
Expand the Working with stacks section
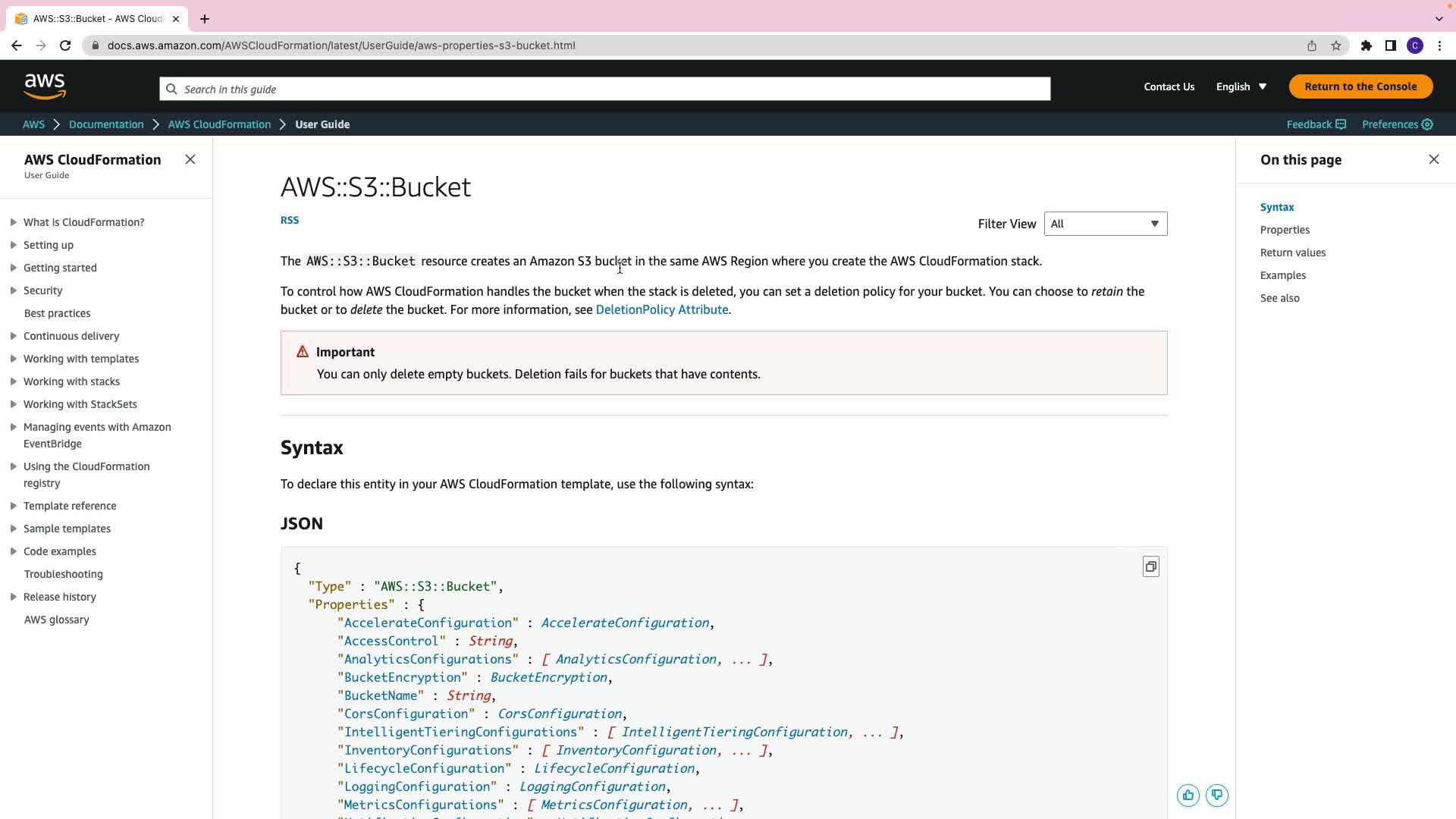click(14, 381)
